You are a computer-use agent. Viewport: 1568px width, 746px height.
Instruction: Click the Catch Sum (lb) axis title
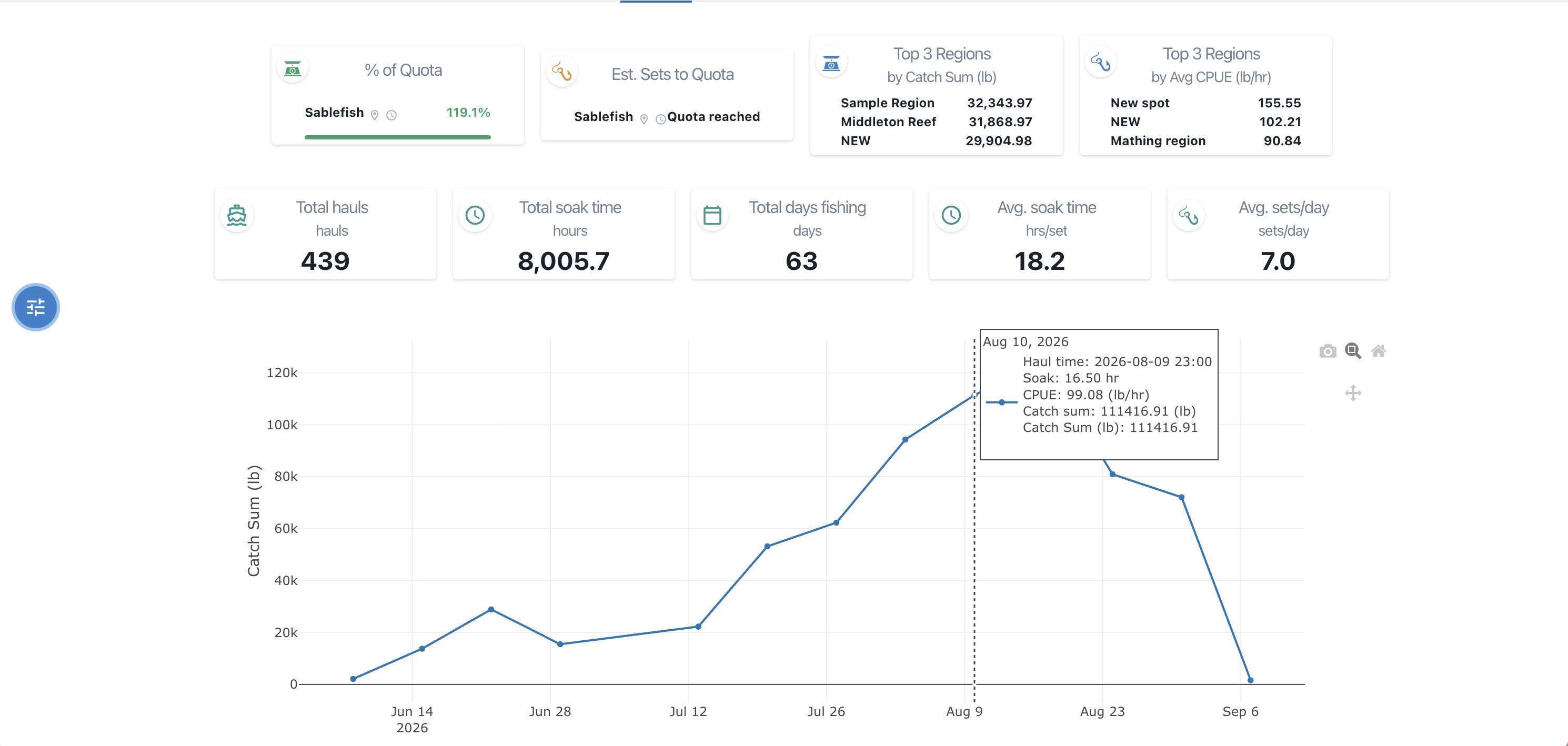[x=254, y=521]
